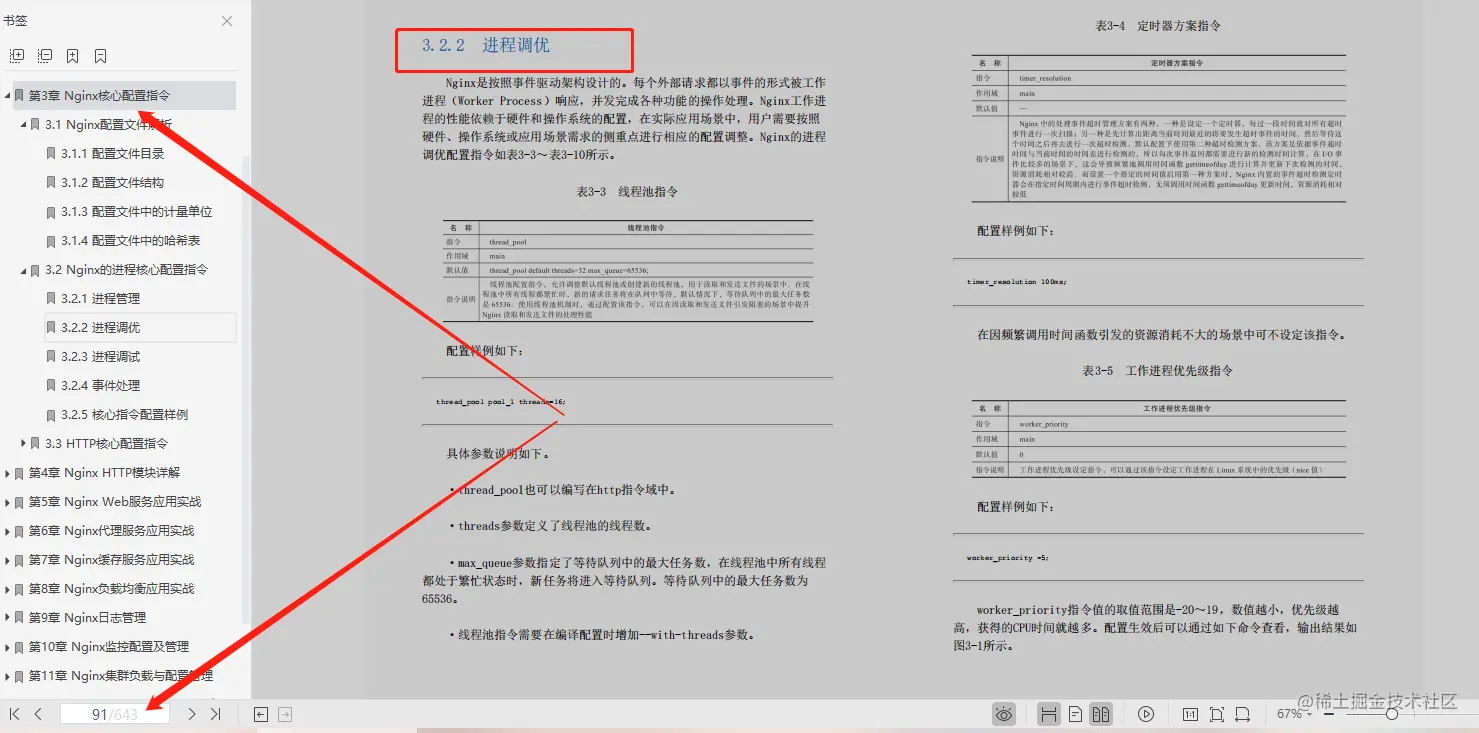Select the 1:1 actual size icon
The width and height of the screenshot is (1479, 733).
(1192, 713)
